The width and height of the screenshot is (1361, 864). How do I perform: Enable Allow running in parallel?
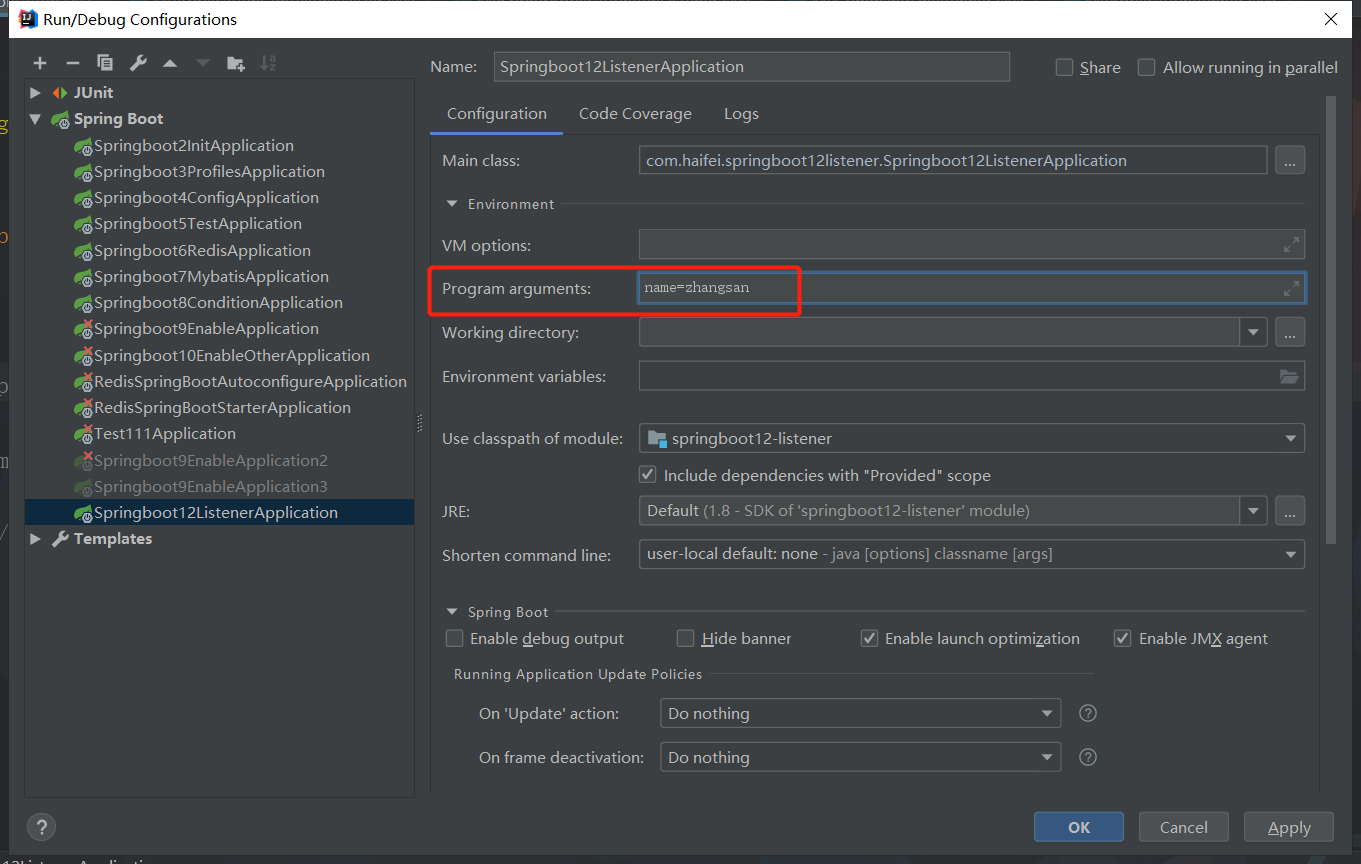point(1147,67)
